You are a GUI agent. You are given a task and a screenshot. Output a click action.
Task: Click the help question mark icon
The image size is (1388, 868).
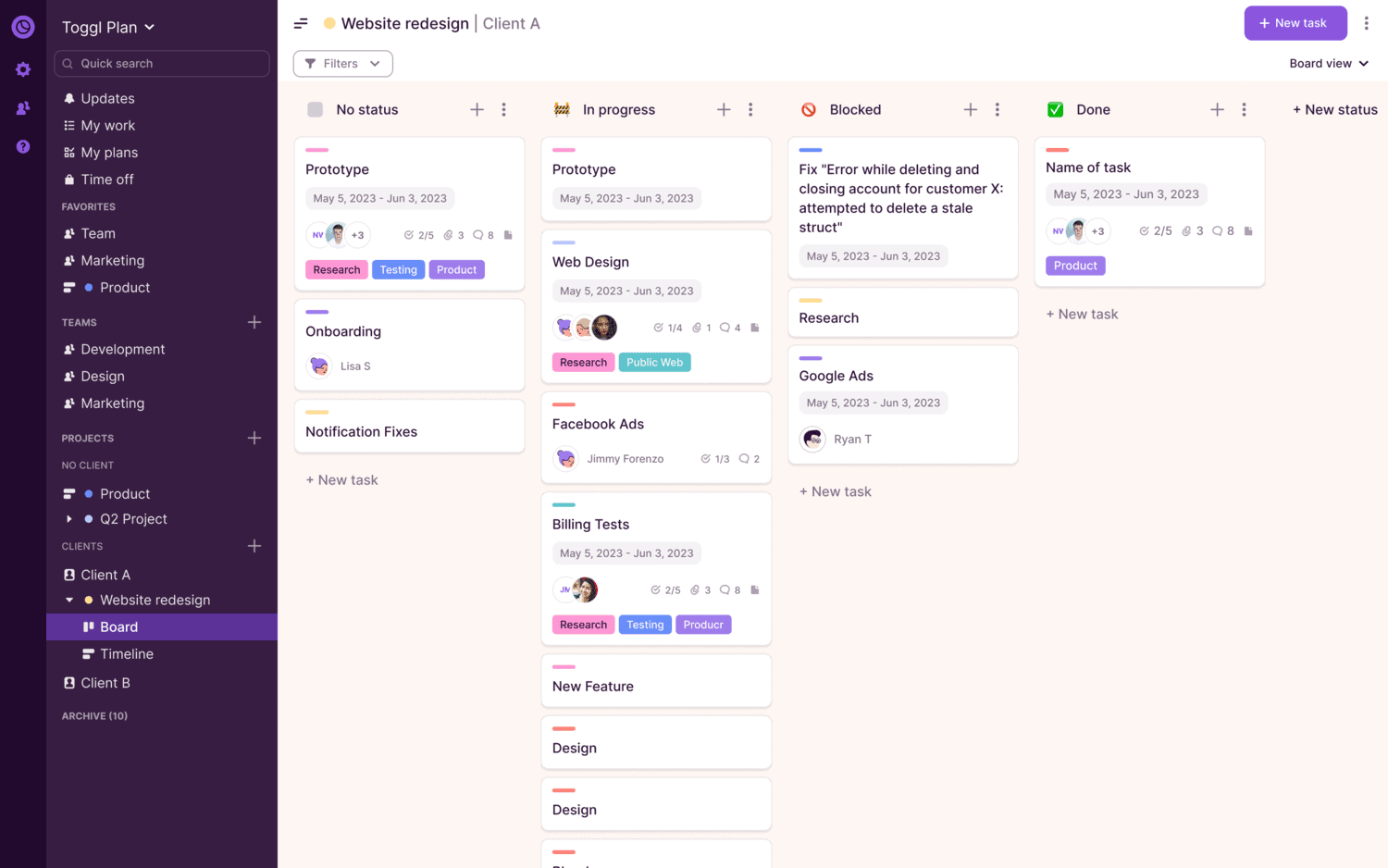(23, 146)
